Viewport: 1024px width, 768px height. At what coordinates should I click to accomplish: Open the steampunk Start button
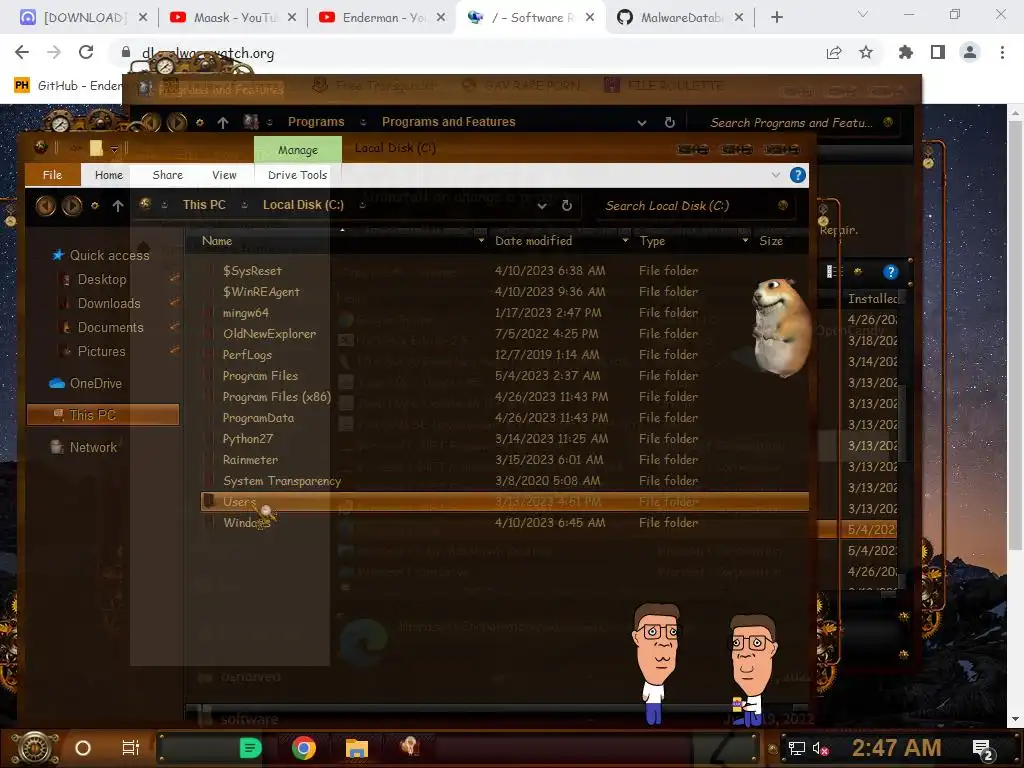(x=35, y=748)
